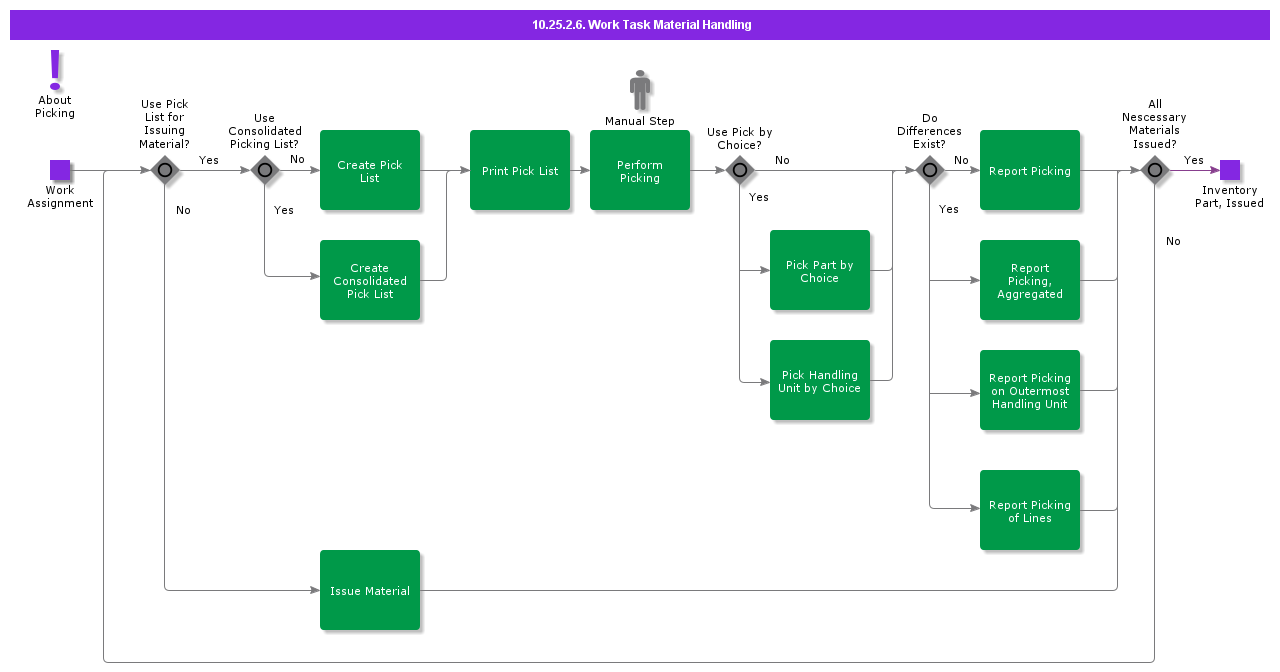The image size is (1280, 672).
Task: Open the Create Pick List activity
Action: point(370,170)
